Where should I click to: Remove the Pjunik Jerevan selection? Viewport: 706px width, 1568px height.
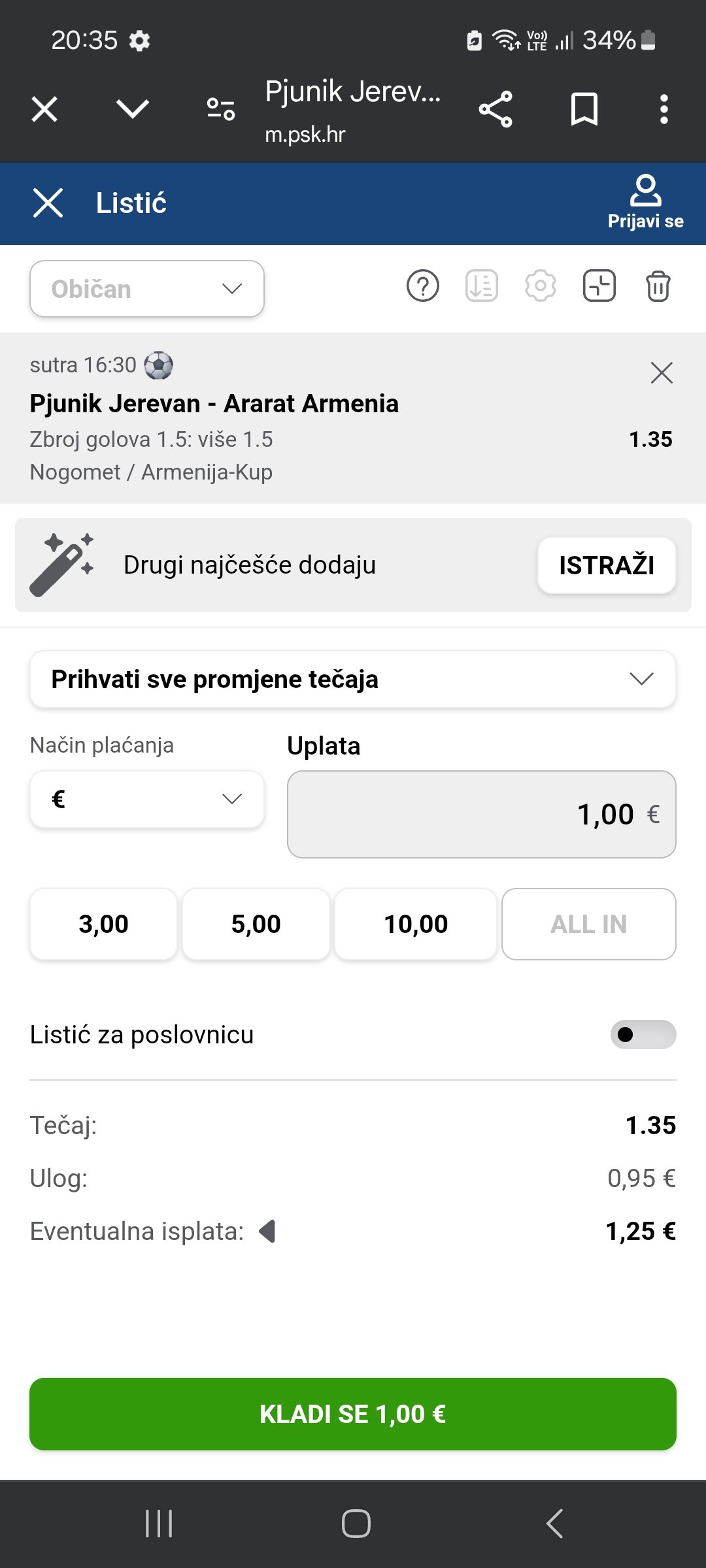[x=662, y=373]
